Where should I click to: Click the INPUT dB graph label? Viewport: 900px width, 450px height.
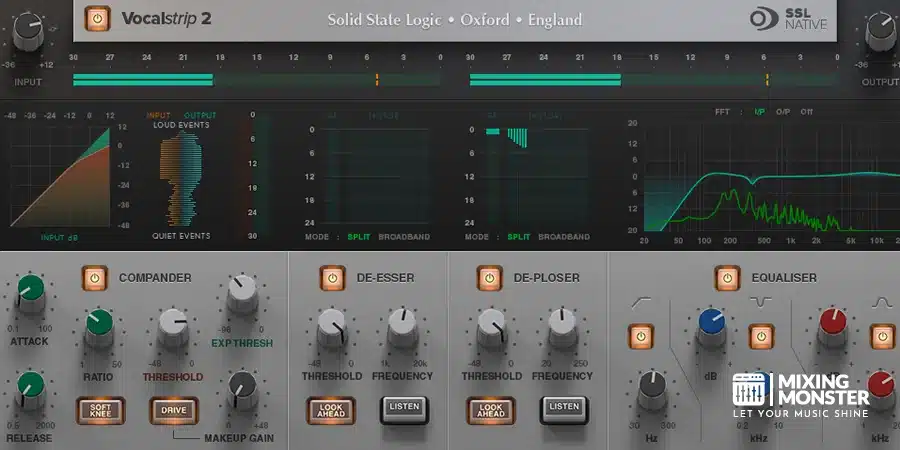(60, 237)
